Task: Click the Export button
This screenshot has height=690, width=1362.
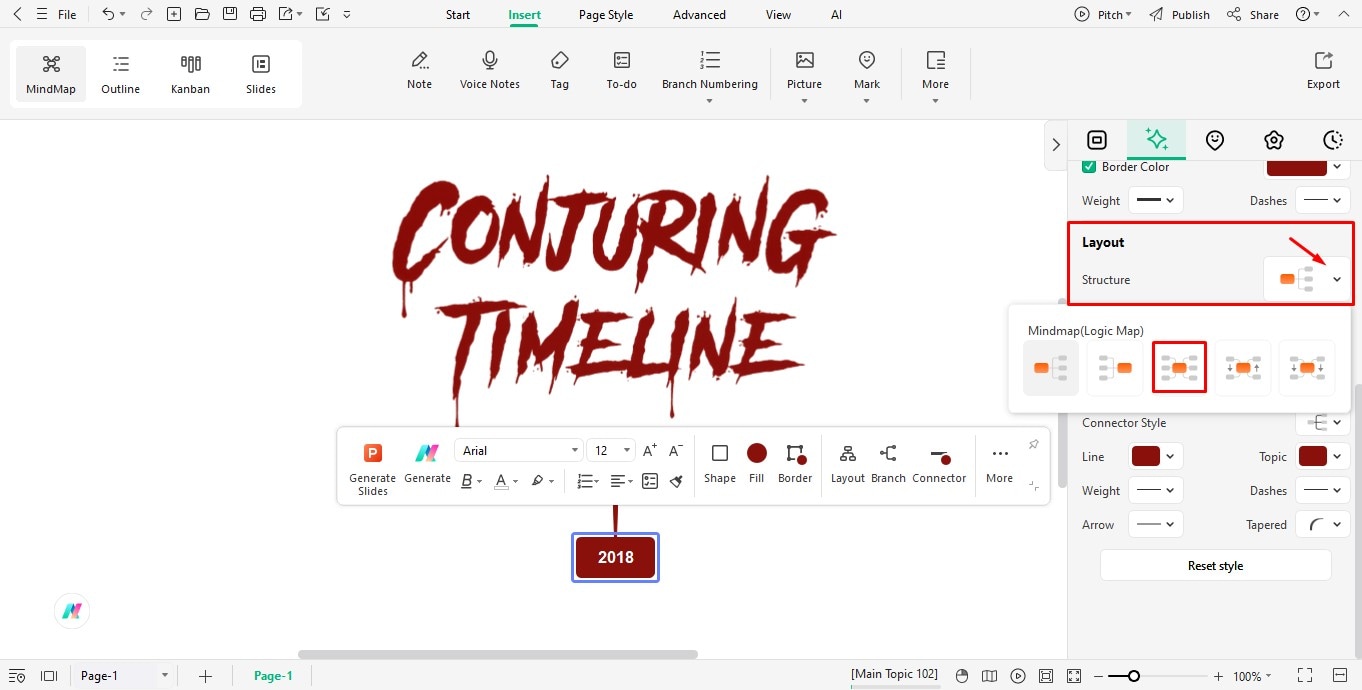Action: (1323, 71)
